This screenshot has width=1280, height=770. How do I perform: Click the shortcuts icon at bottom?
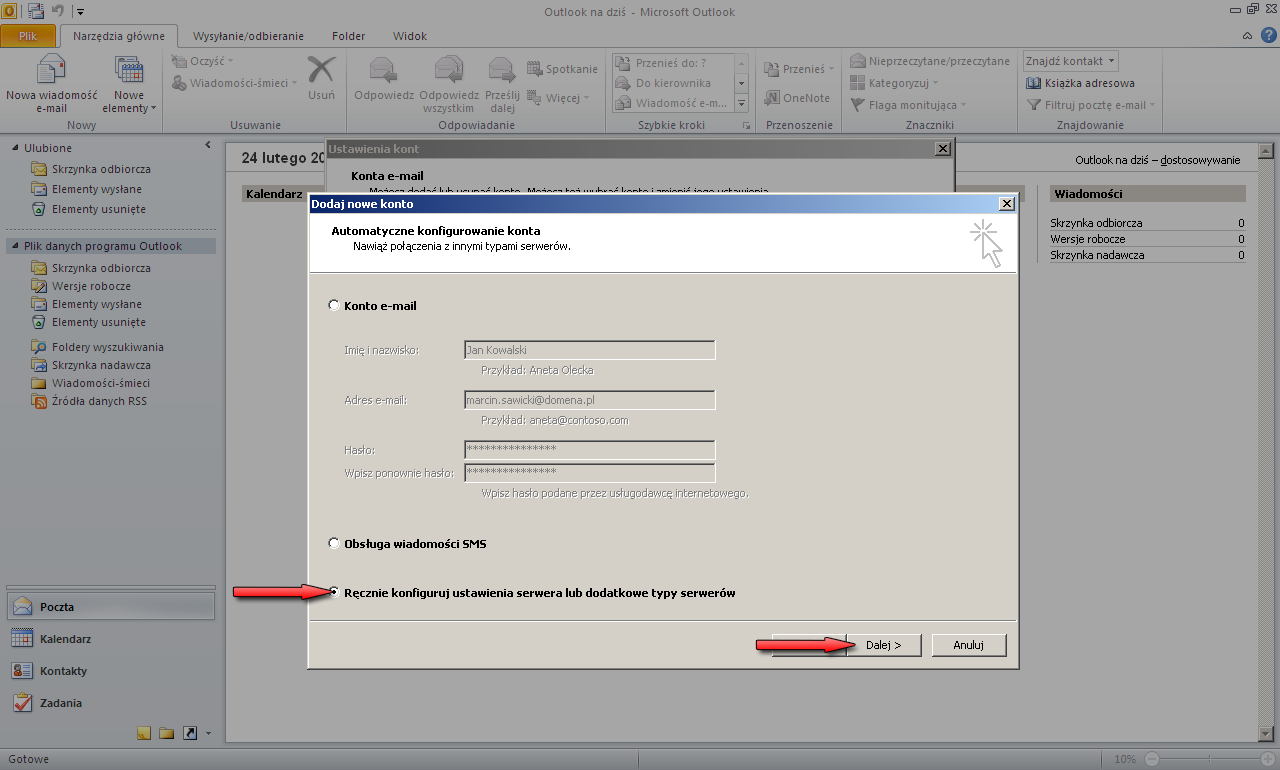(x=189, y=733)
